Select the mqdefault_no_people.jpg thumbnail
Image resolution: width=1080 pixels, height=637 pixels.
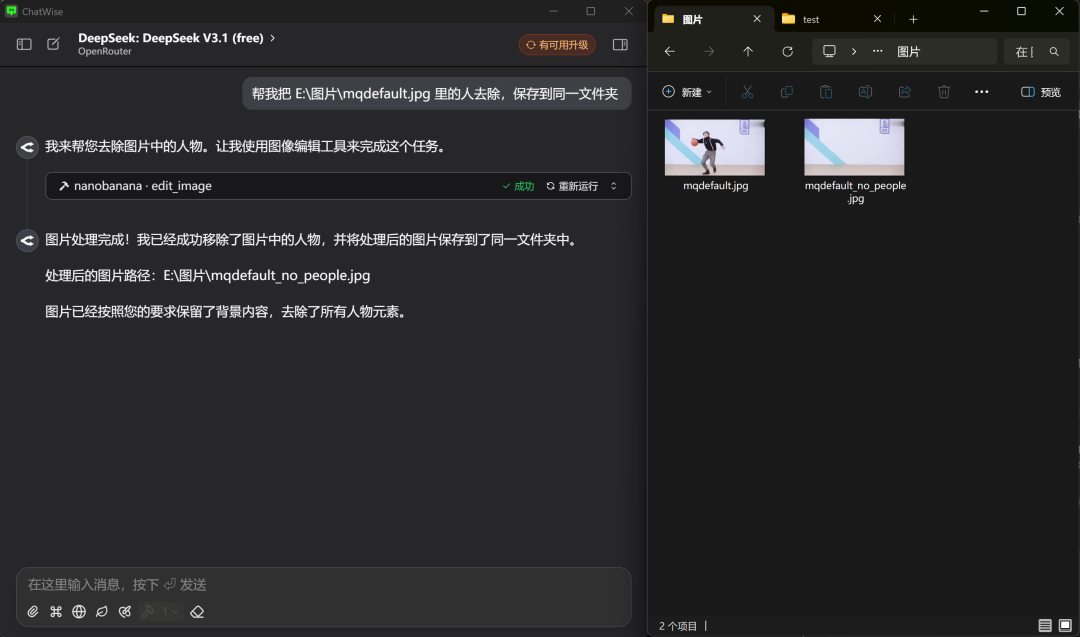[x=854, y=147]
